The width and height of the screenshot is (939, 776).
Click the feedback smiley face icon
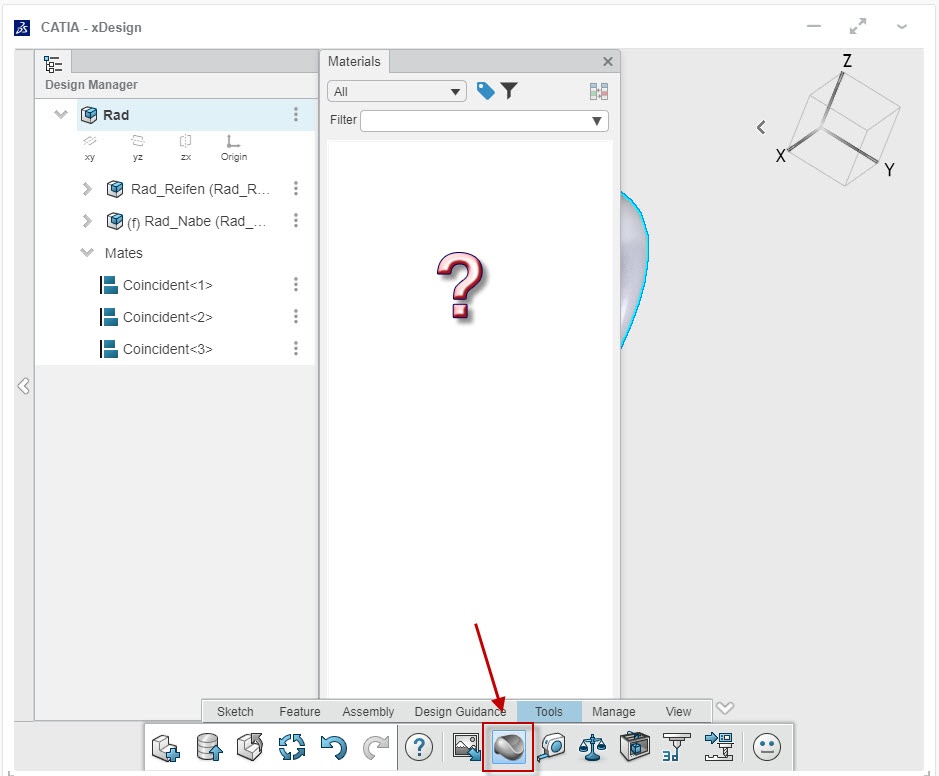tap(767, 747)
